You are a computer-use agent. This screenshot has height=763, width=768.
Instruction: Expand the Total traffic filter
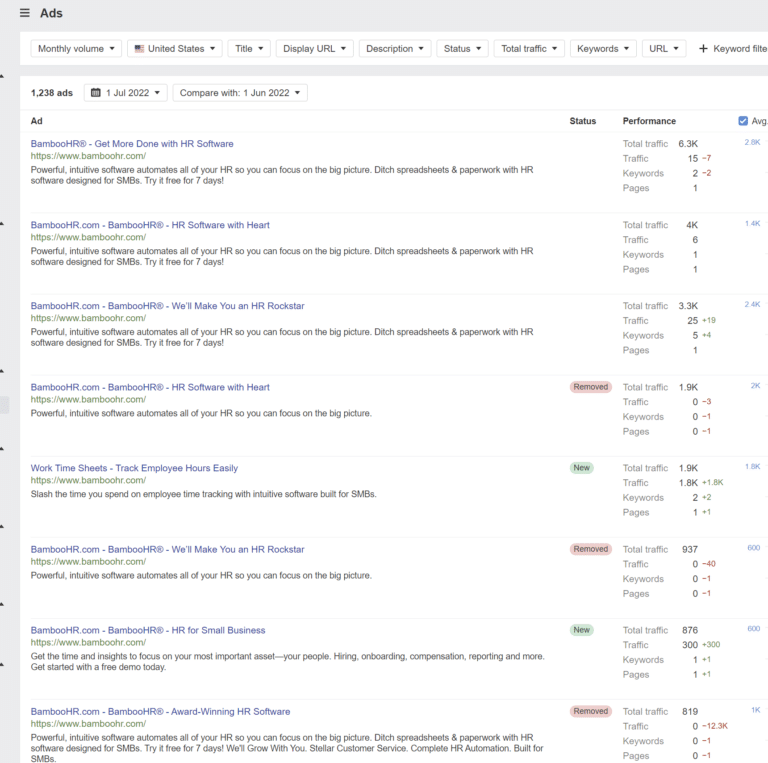[529, 48]
